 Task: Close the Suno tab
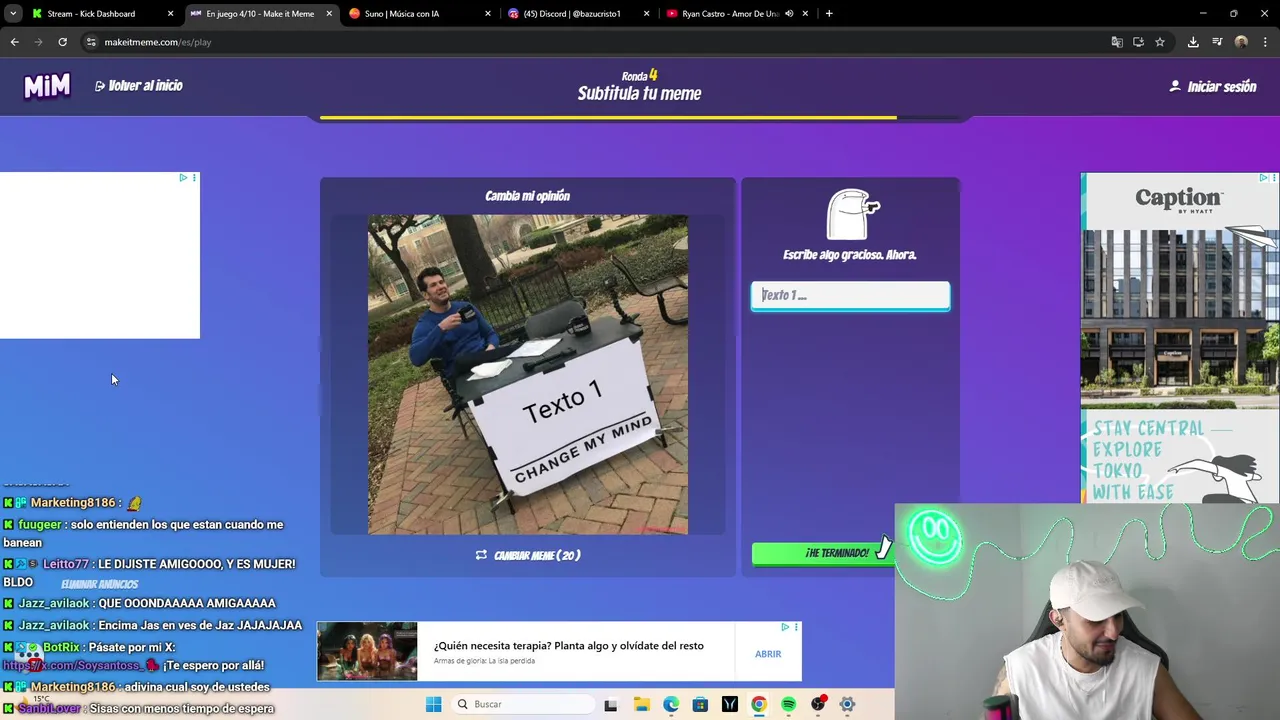pyautogui.click(x=488, y=14)
